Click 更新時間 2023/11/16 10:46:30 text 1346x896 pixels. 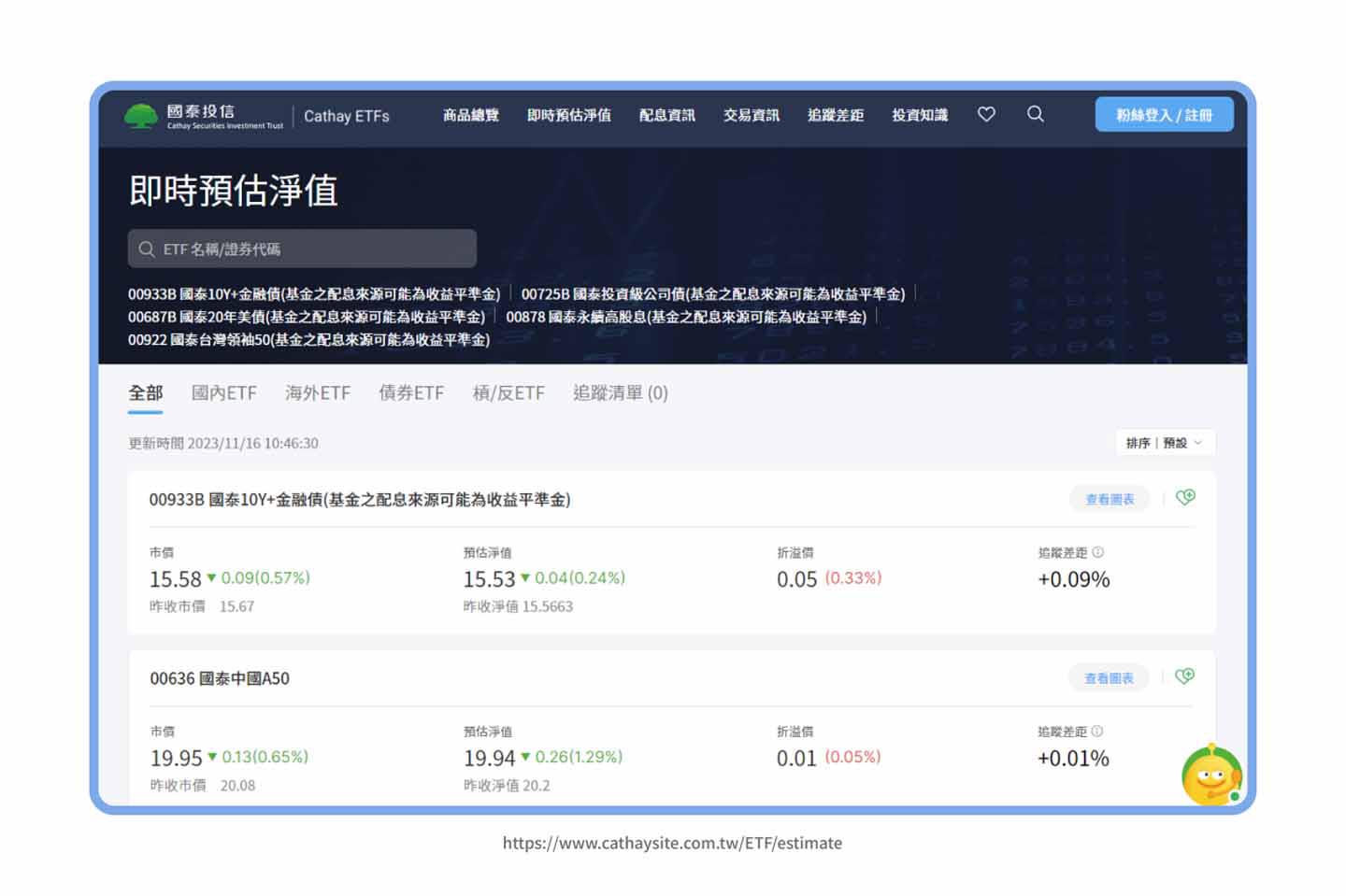(x=223, y=443)
